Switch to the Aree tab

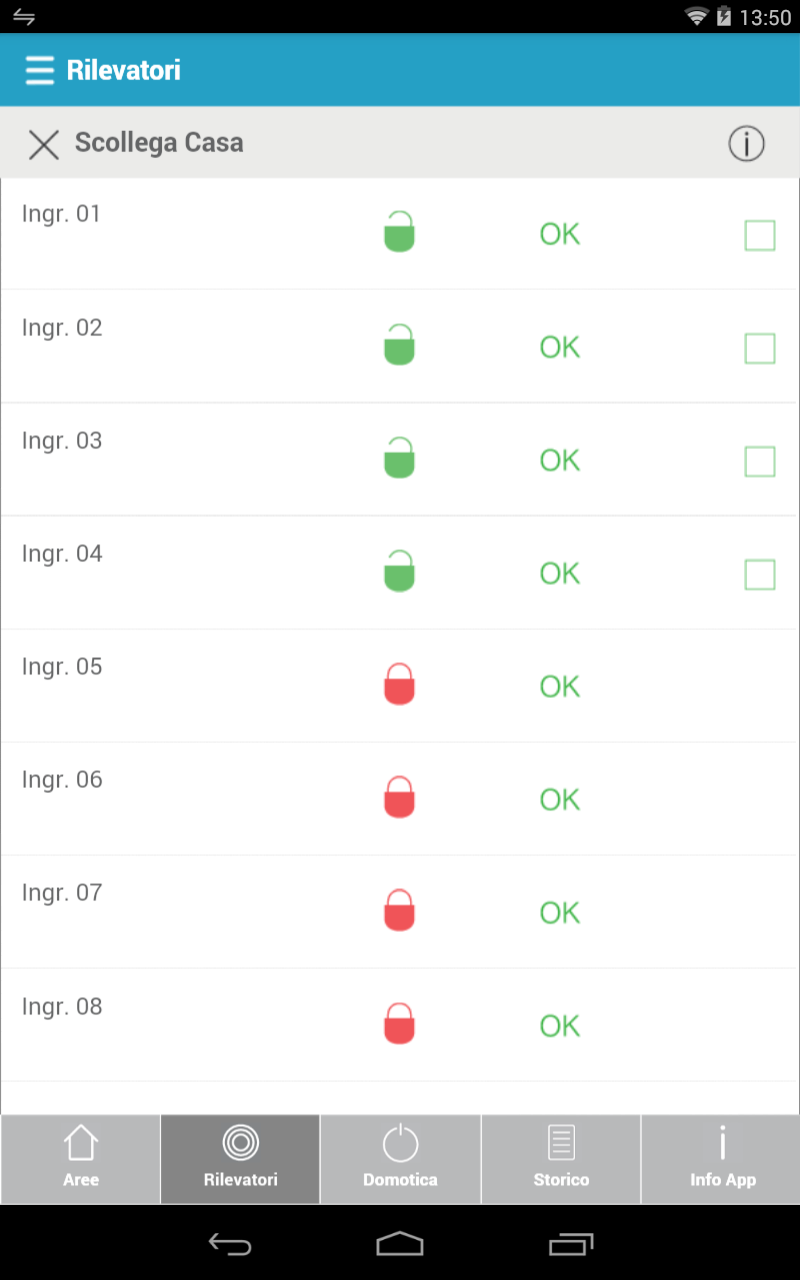(x=81, y=1159)
